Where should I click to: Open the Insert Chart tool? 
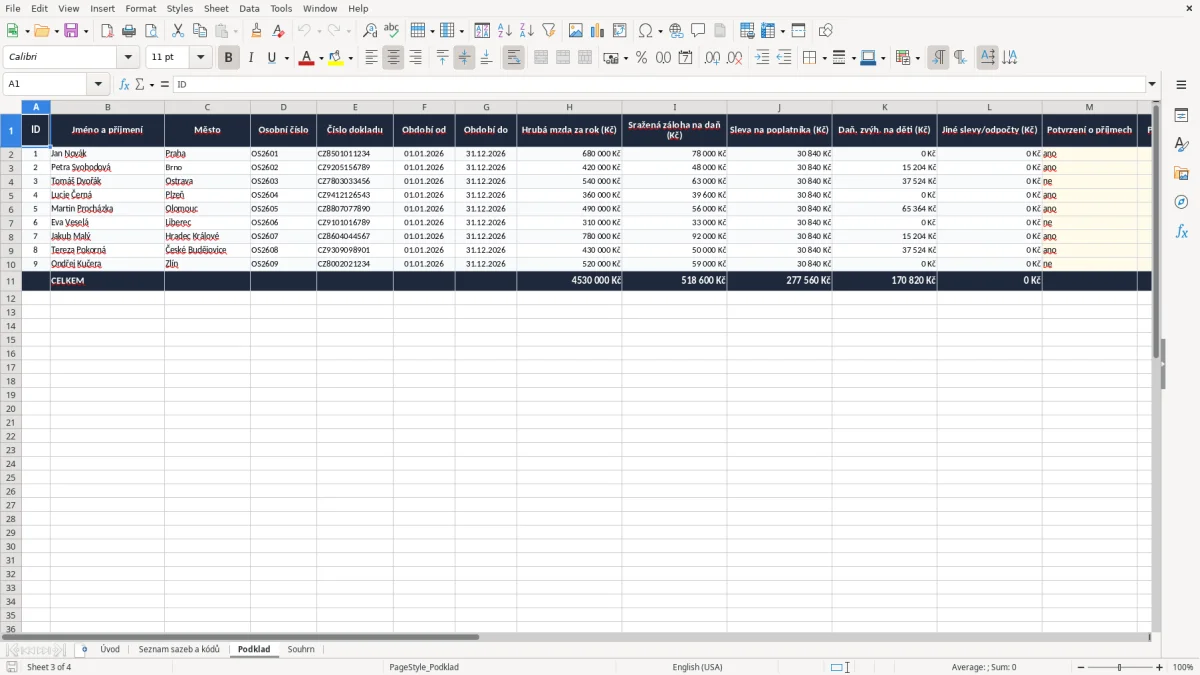pyautogui.click(x=597, y=31)
